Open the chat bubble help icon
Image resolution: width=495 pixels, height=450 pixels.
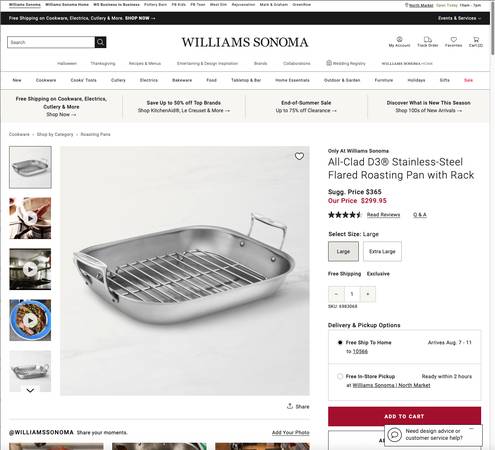tap(395, 435)
